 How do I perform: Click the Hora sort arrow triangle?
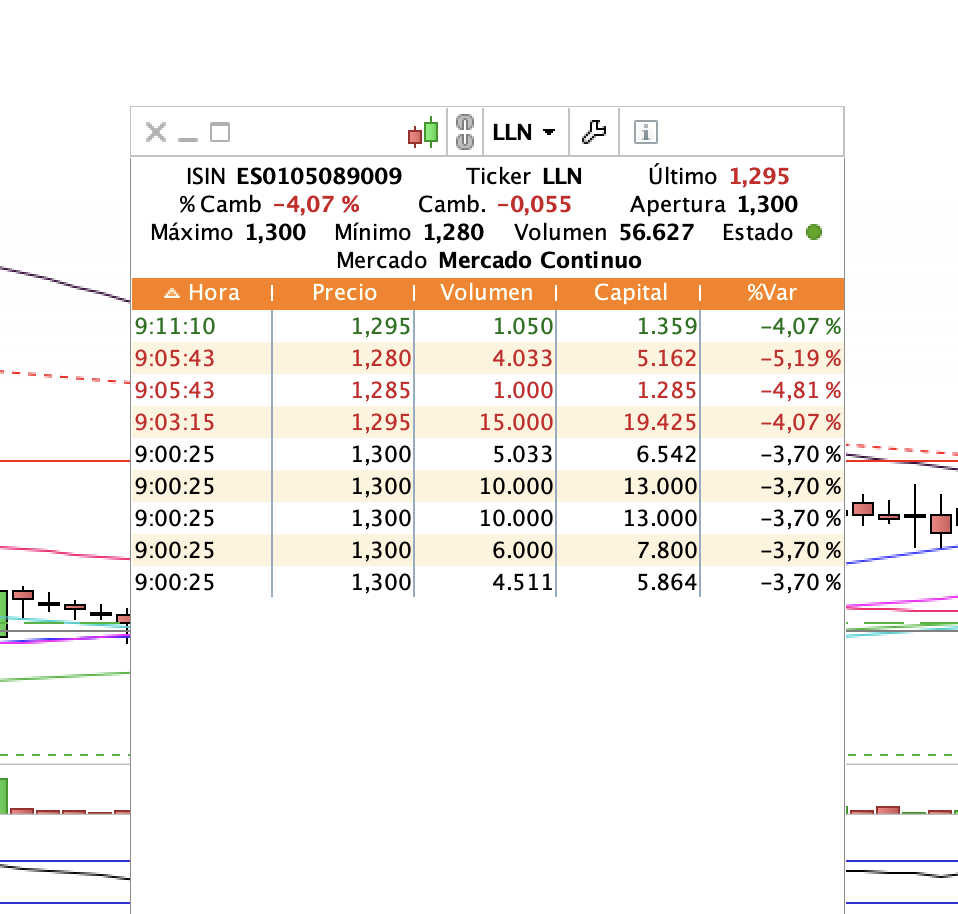point(172,293)
